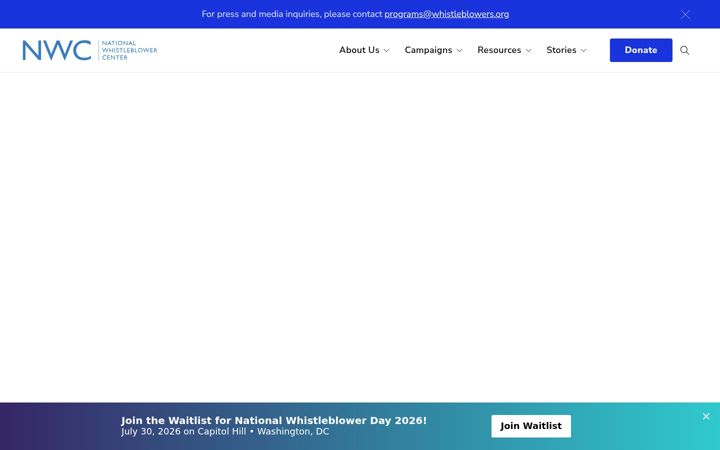This screenshot has width=720, height=450.
Task: Expand the Campaigns chevron
Action: point(459,51)
